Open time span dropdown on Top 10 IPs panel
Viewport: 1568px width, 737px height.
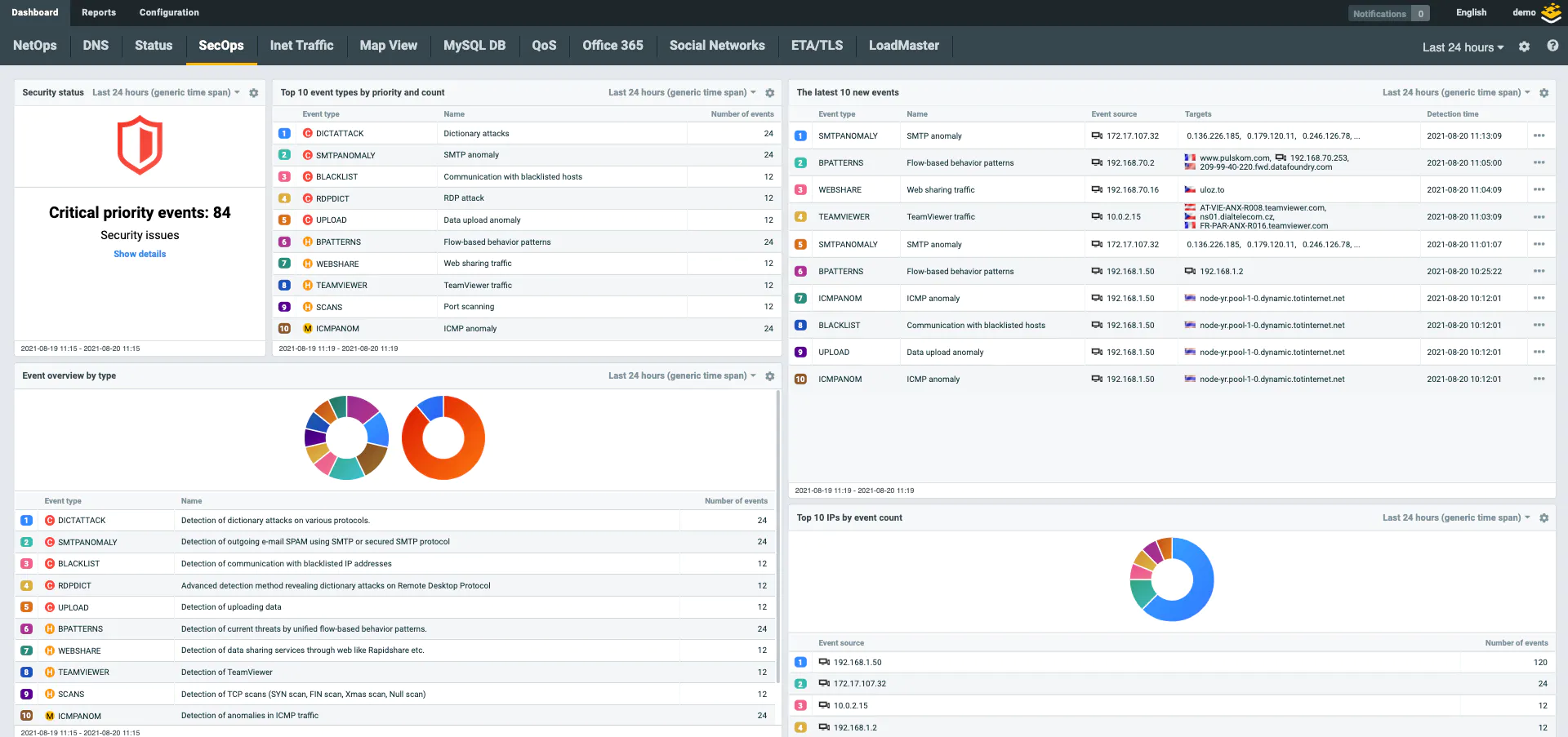pos(1454,517)
